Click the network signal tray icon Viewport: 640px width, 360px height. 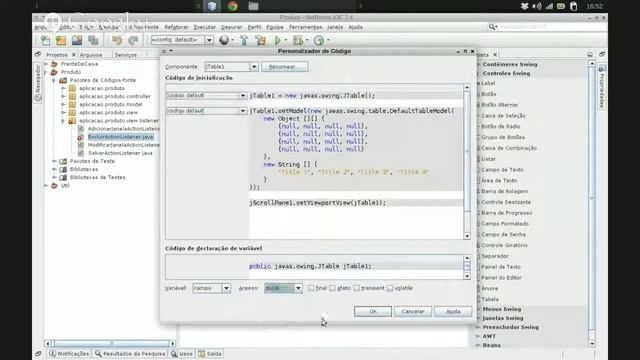[549, 6]
